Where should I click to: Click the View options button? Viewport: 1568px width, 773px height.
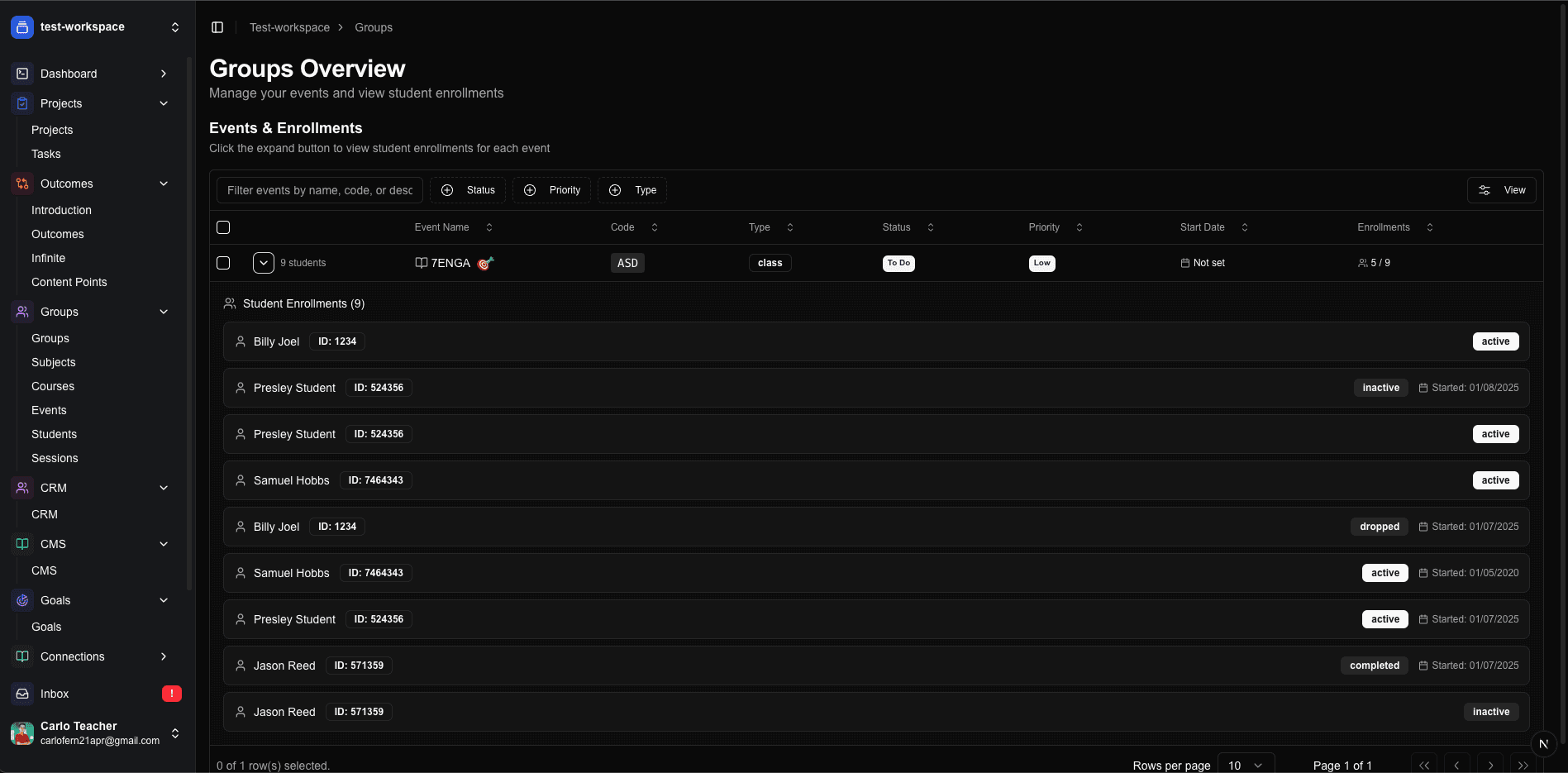(x=1501, y=190)
